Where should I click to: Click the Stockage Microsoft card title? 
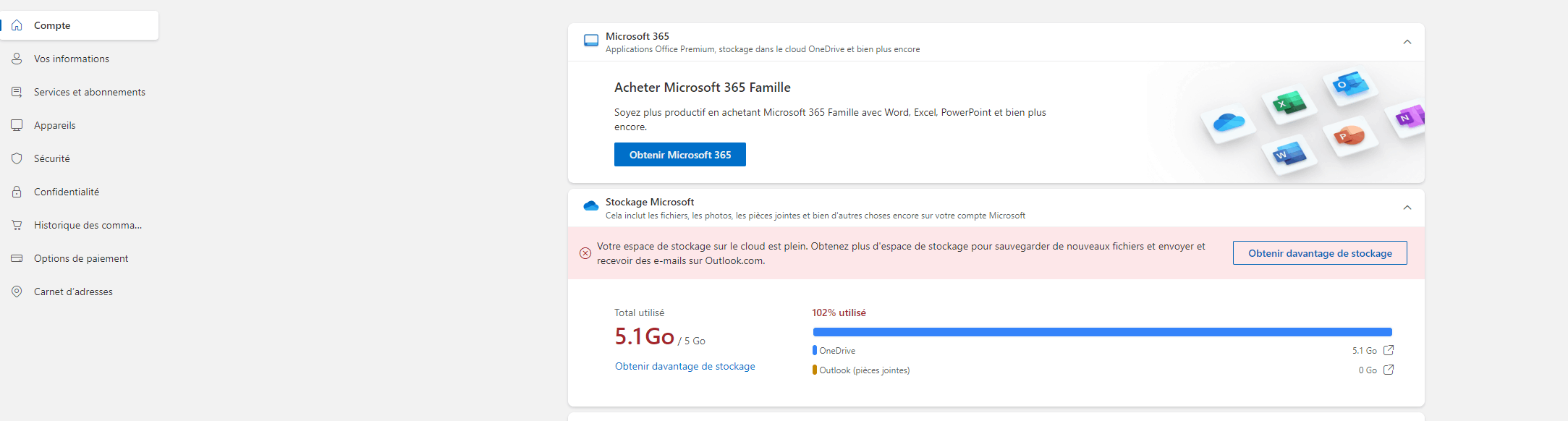650,202
